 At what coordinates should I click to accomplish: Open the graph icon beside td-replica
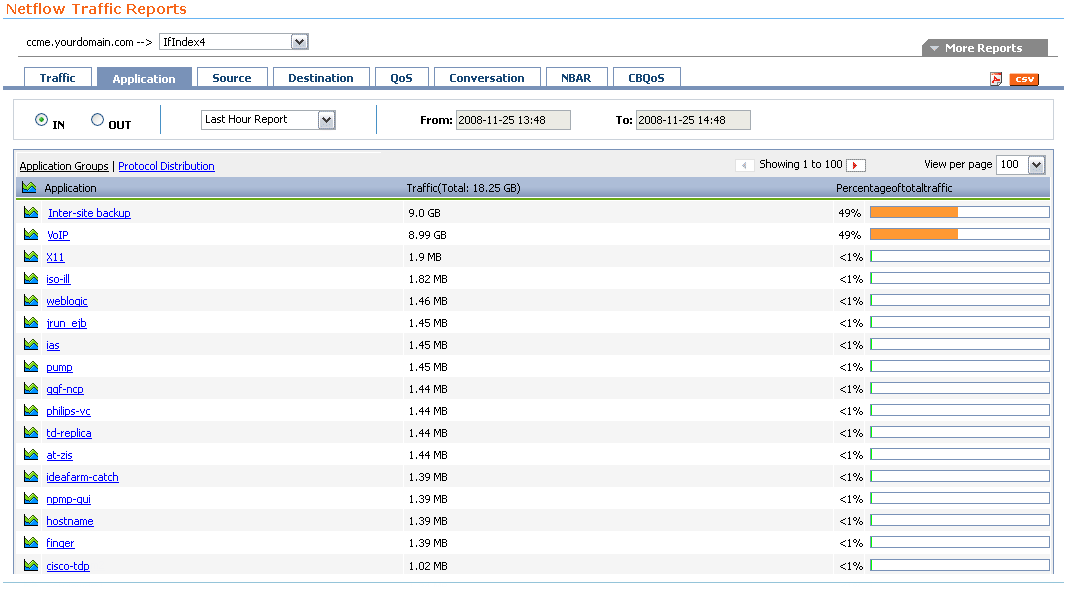[x=31, y=432]
